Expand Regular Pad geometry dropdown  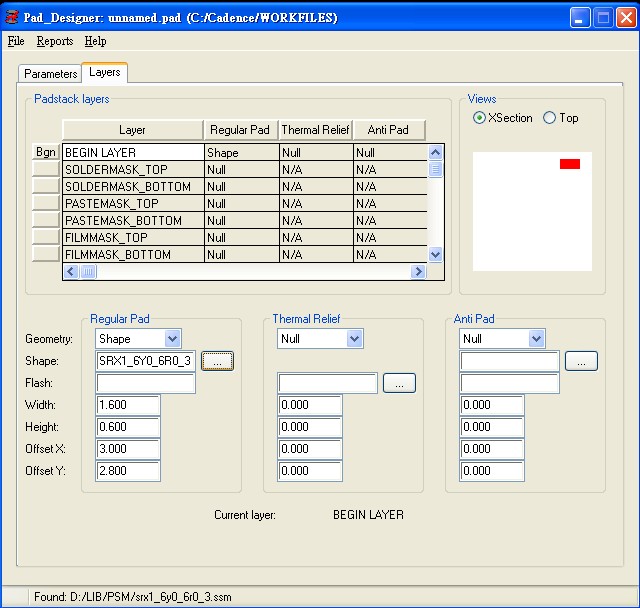(x=172, y=339)
